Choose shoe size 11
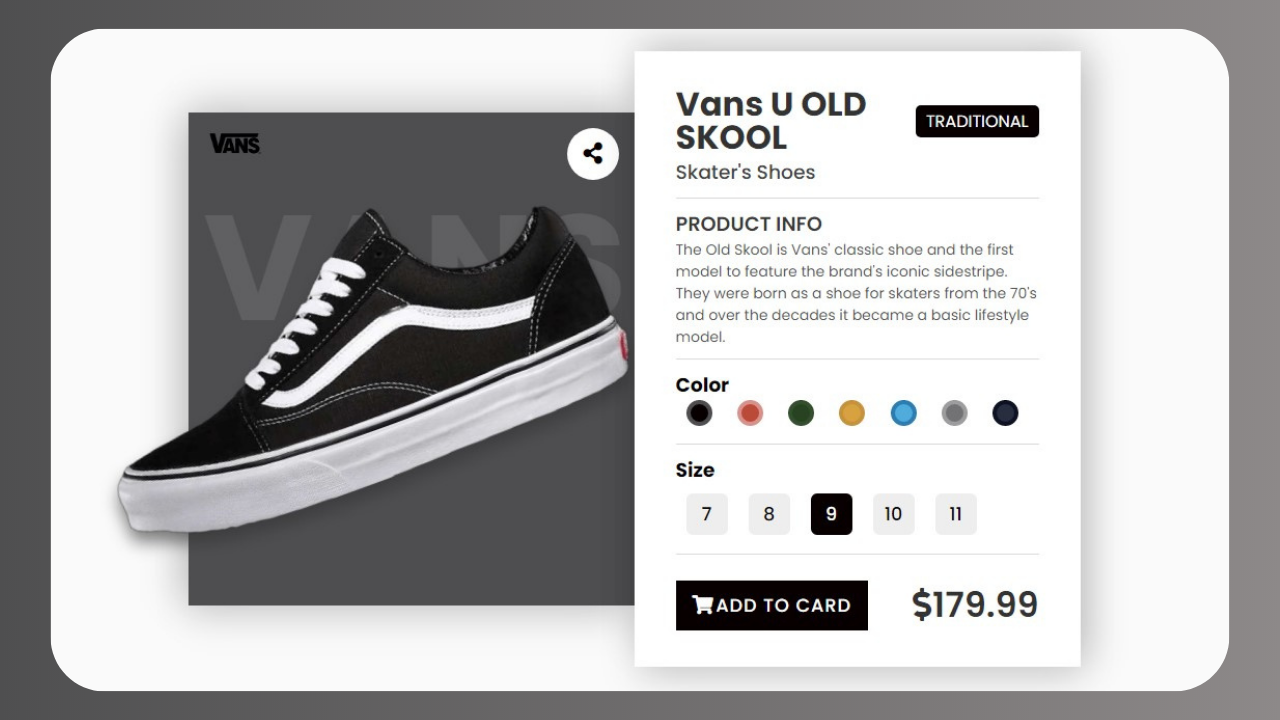Image resolution: width=1280 pixels, height=720 pixels. [955, 514]
